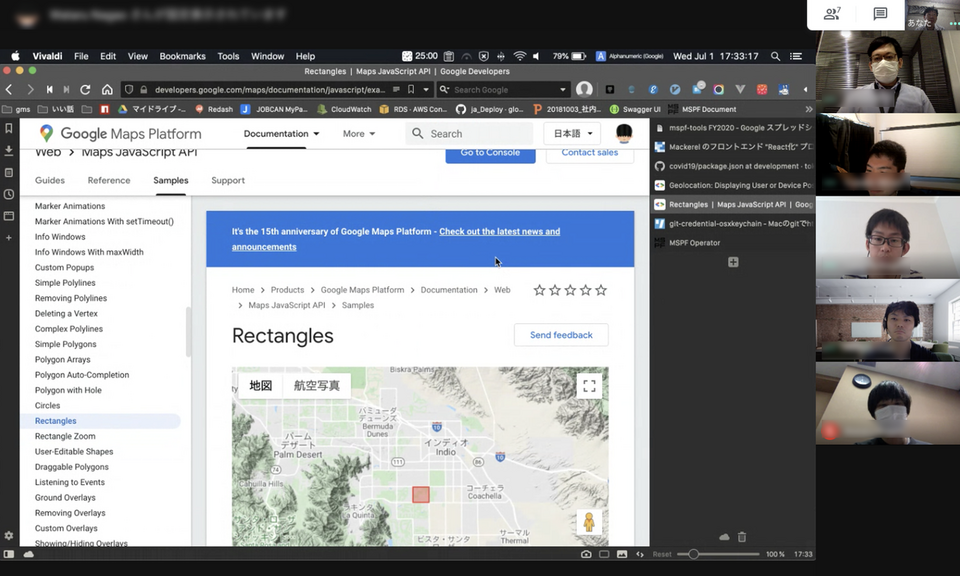This screenshot has height=576, width=960.
Task: Open Window panel in sidebar
Action: point(9,216)
